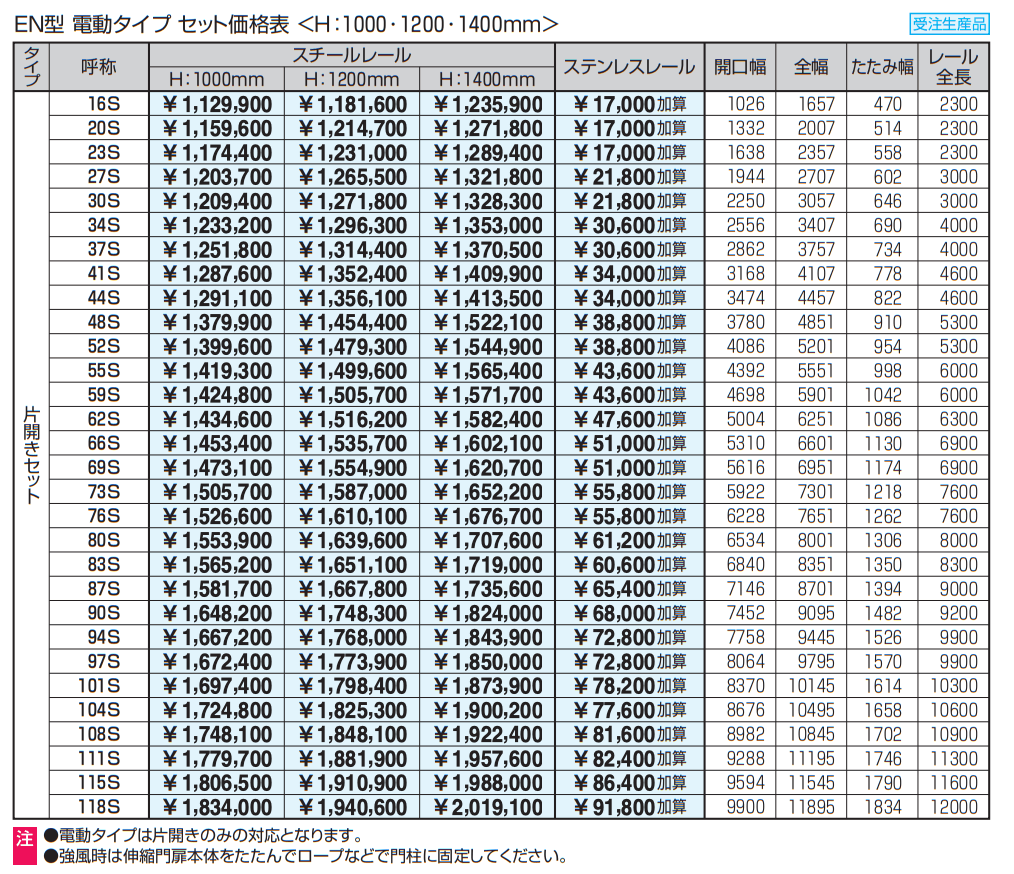Select the たたみ幅 column header

point(882,68)
